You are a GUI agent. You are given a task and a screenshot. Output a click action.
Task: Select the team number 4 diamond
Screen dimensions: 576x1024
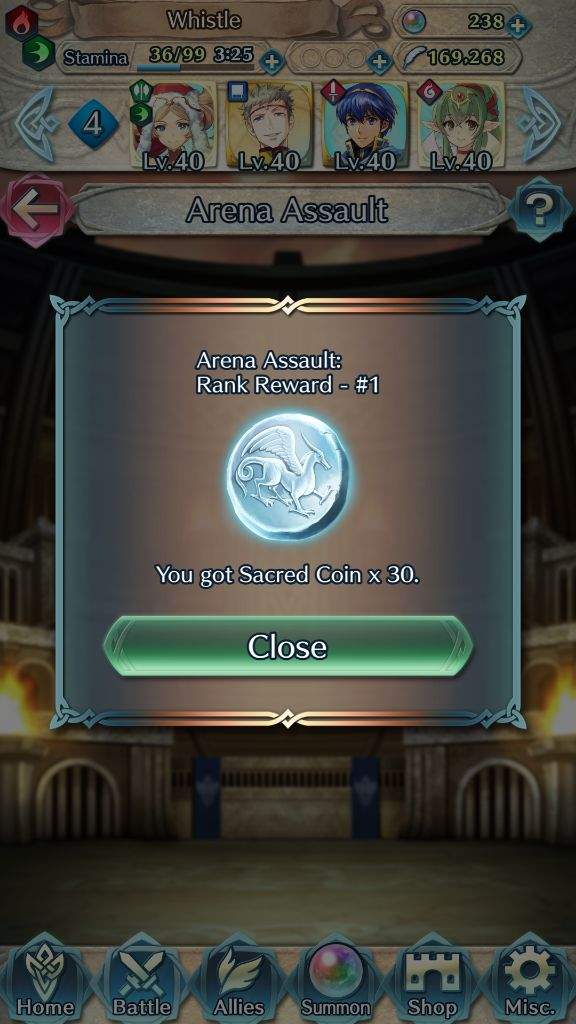(x=93, y=124)
